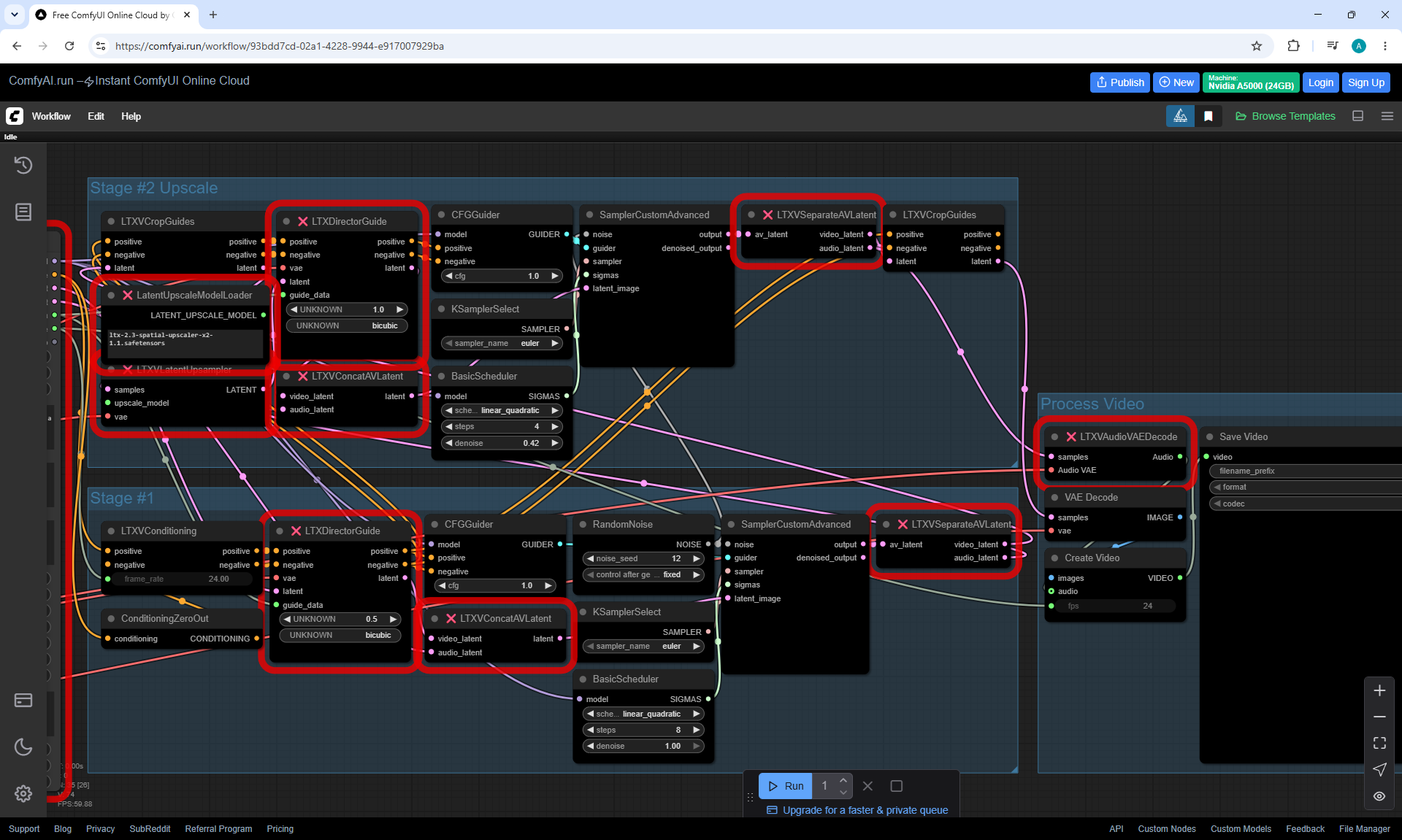1402x840 pixels.
Task: Click the blue manager icon in toolbar
Action: [x=1180, y=116]
